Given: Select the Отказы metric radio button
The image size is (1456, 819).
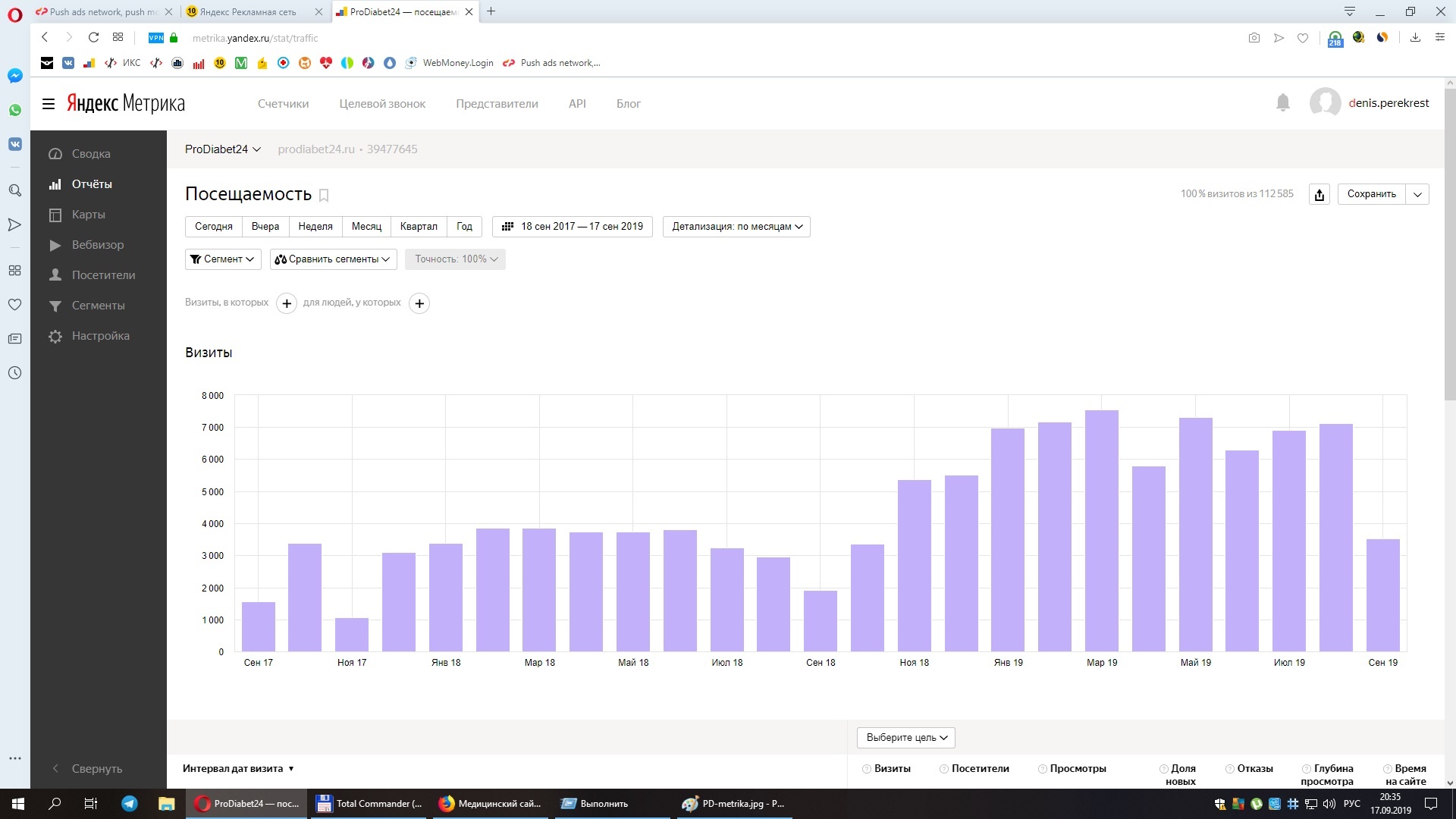Looking at the screenshot, I should pos(1230,769).
